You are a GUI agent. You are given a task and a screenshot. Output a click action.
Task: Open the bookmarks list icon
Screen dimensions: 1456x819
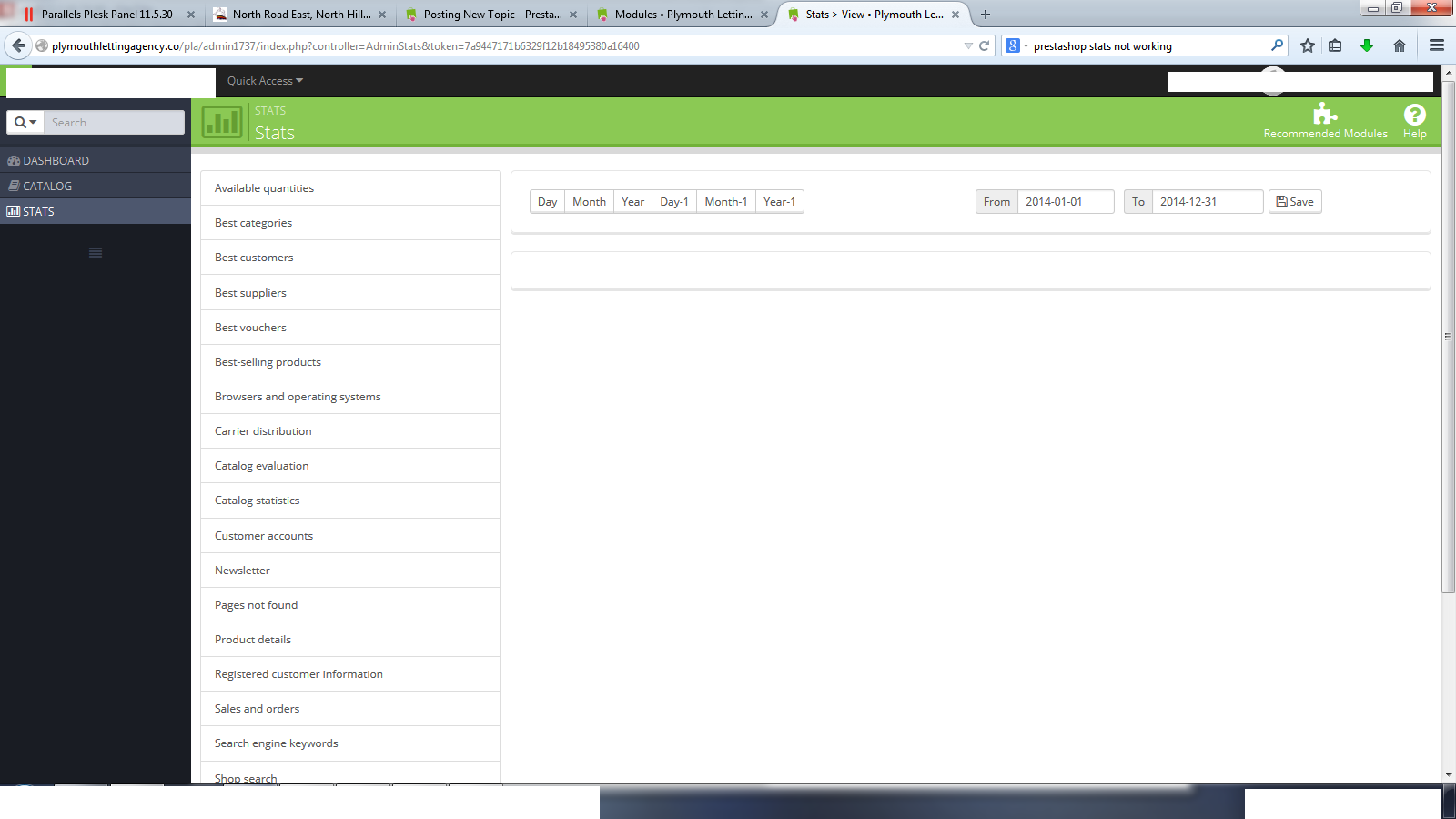click(x=1335, y=45)
